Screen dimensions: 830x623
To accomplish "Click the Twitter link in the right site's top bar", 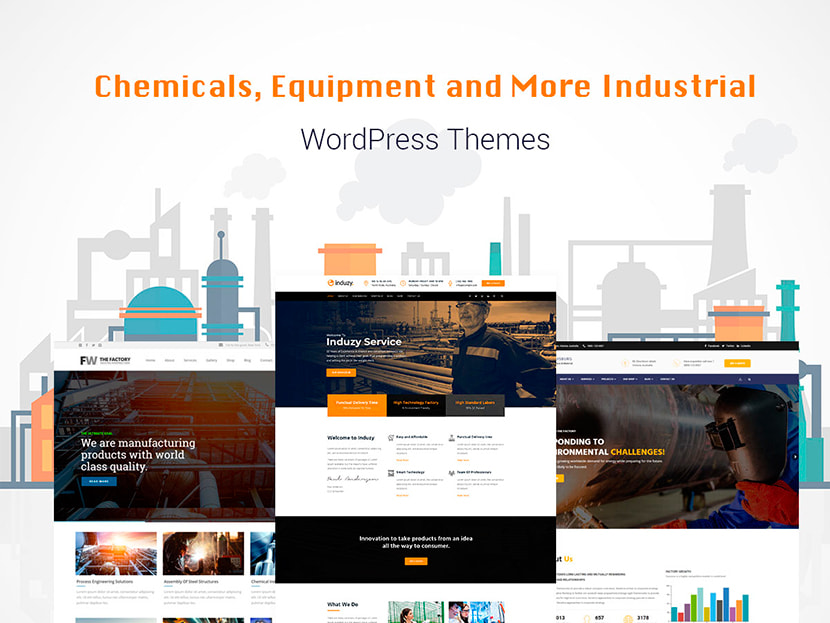I will coord(728,346).
